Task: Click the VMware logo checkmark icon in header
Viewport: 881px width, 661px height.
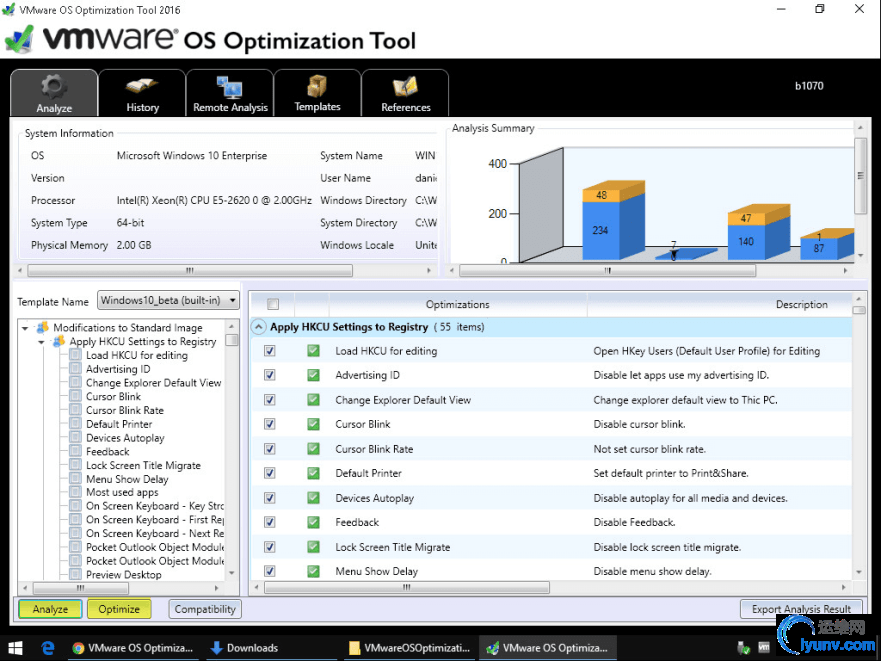Action: [19, 39]
